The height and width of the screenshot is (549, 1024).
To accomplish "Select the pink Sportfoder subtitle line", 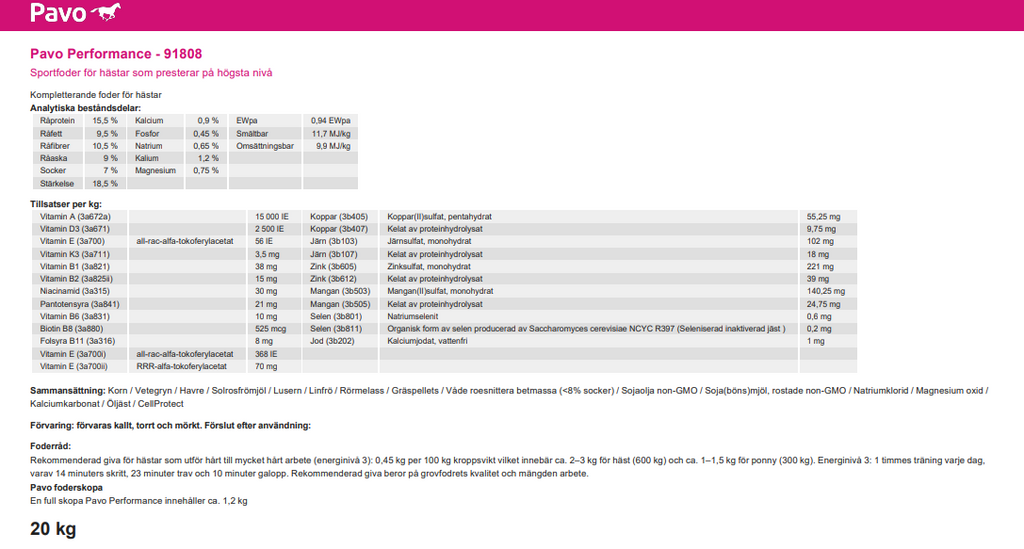I will coord(151,73).
